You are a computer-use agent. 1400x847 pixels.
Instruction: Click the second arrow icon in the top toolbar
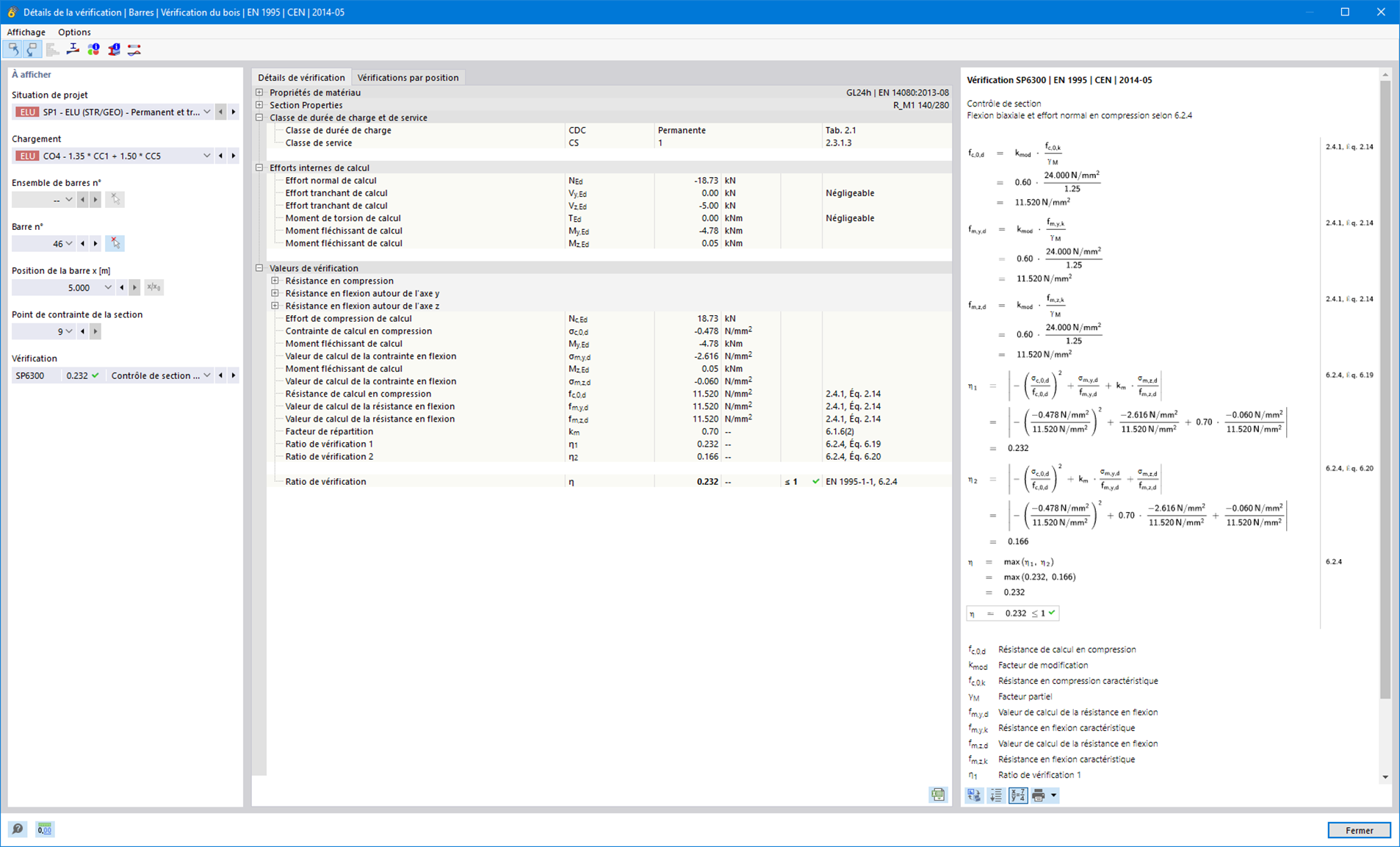pos(32,49)
